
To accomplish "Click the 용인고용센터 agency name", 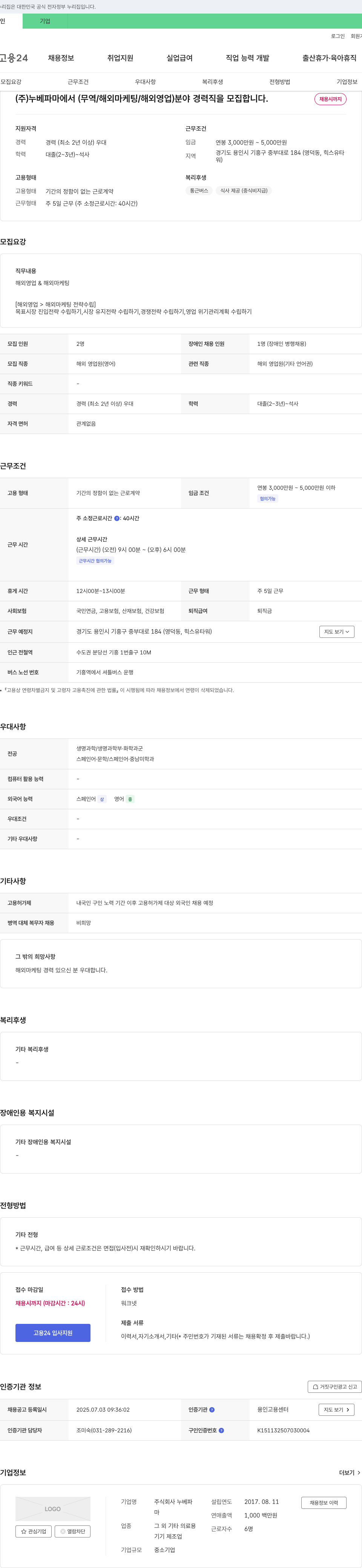I will point(273,1410).
